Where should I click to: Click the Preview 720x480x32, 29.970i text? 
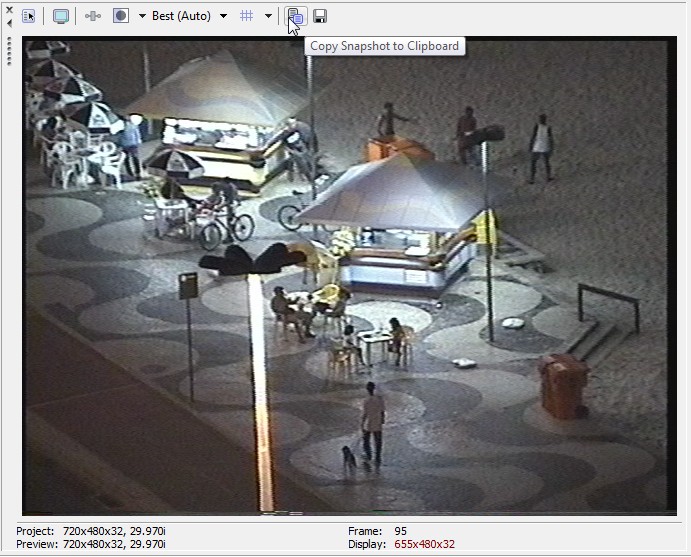(91, 544)
